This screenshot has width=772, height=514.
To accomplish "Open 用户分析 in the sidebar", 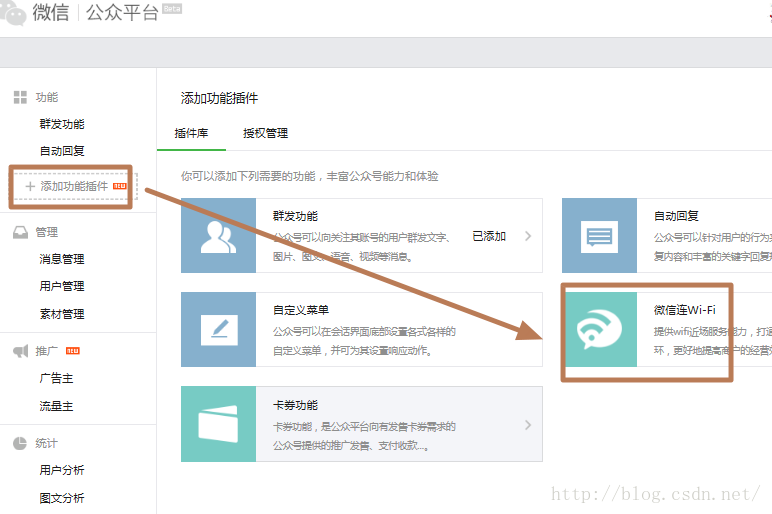I will [62, 470].
